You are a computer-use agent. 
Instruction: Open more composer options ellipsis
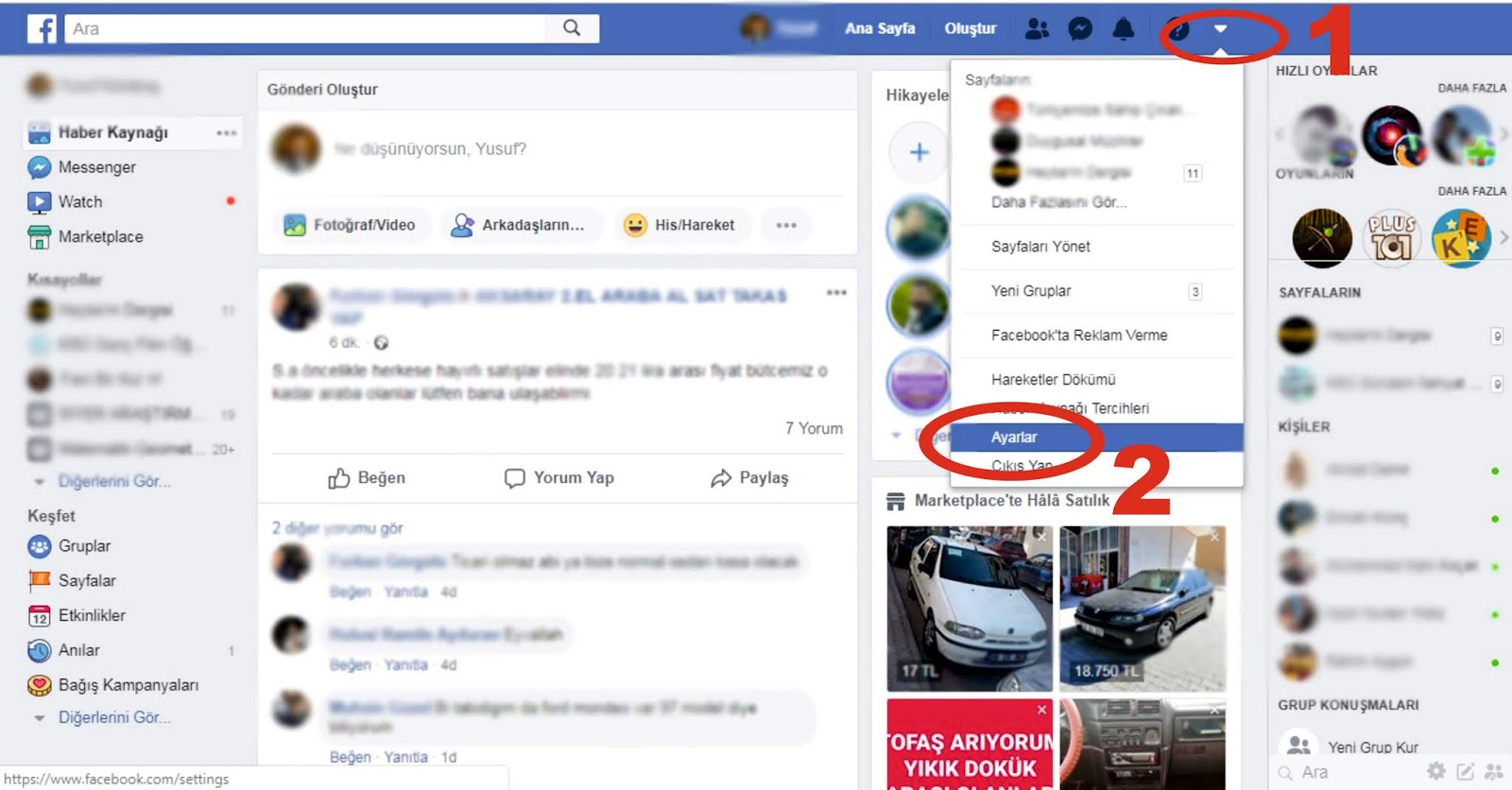tap(786, 225)
